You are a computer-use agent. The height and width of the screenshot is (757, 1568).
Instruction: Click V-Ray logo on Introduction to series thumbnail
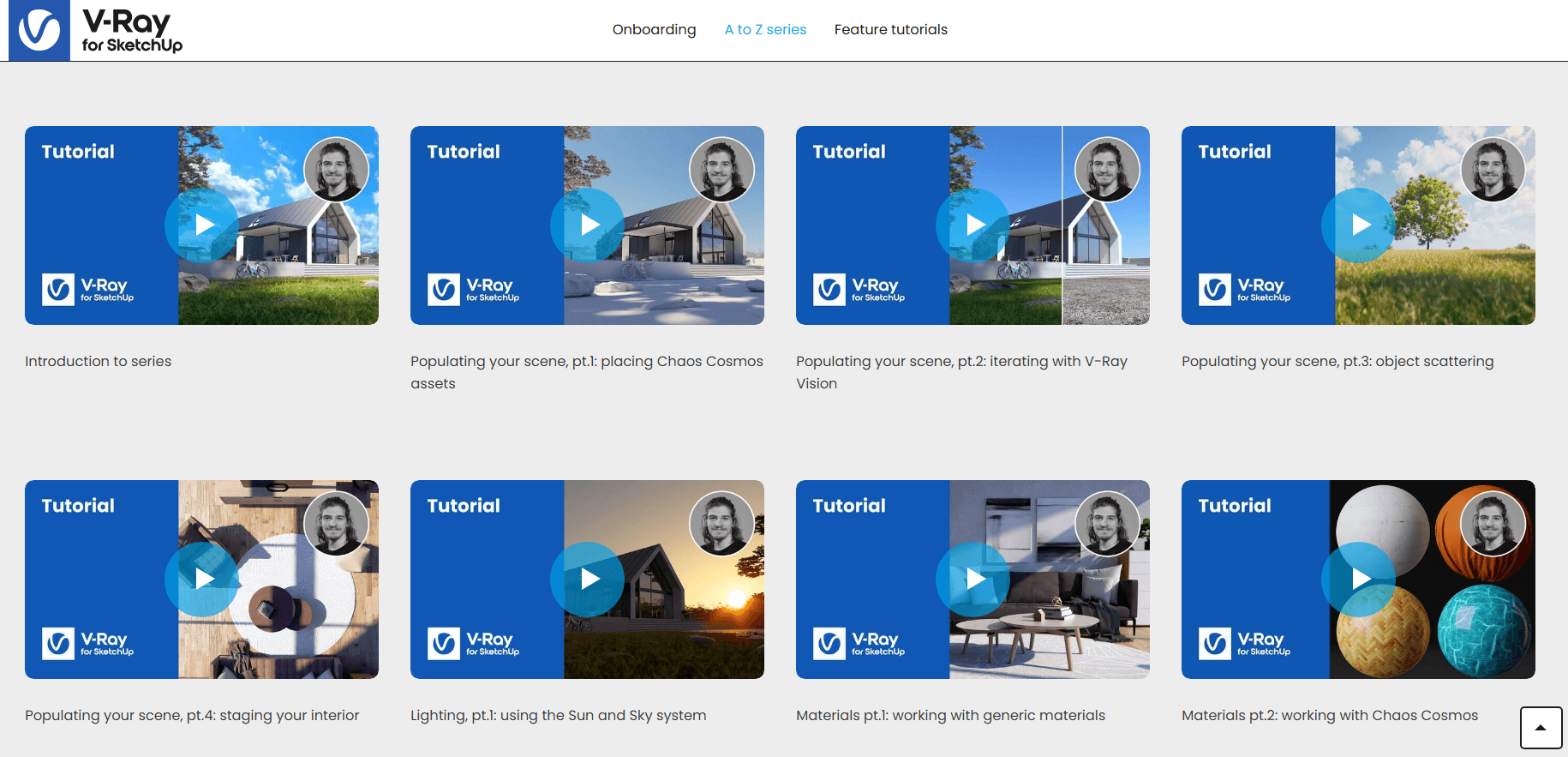click(x=88, y=290)
